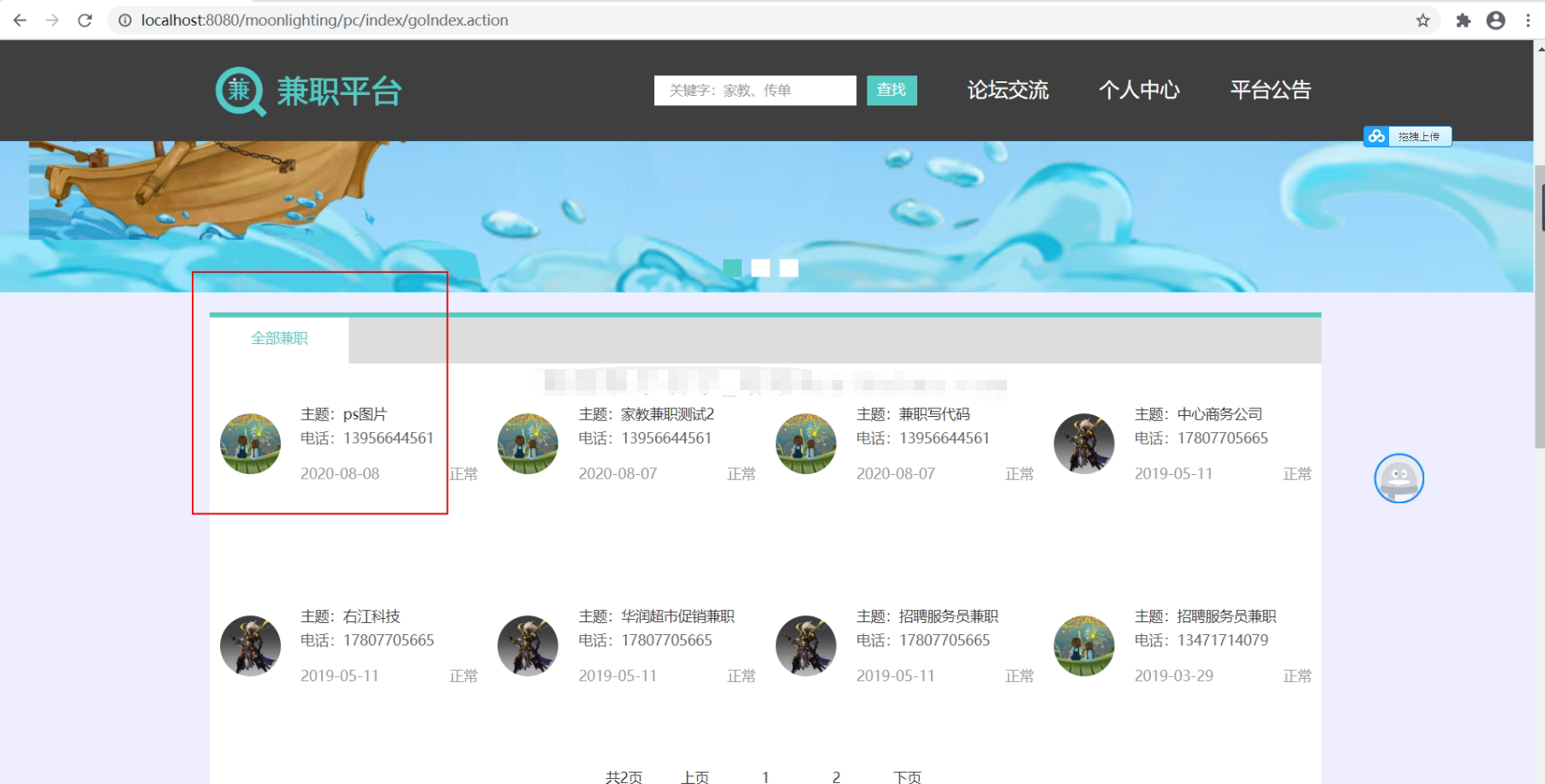
Task: Bookmark this page with star icon
Action: [x=1423, y=20]
